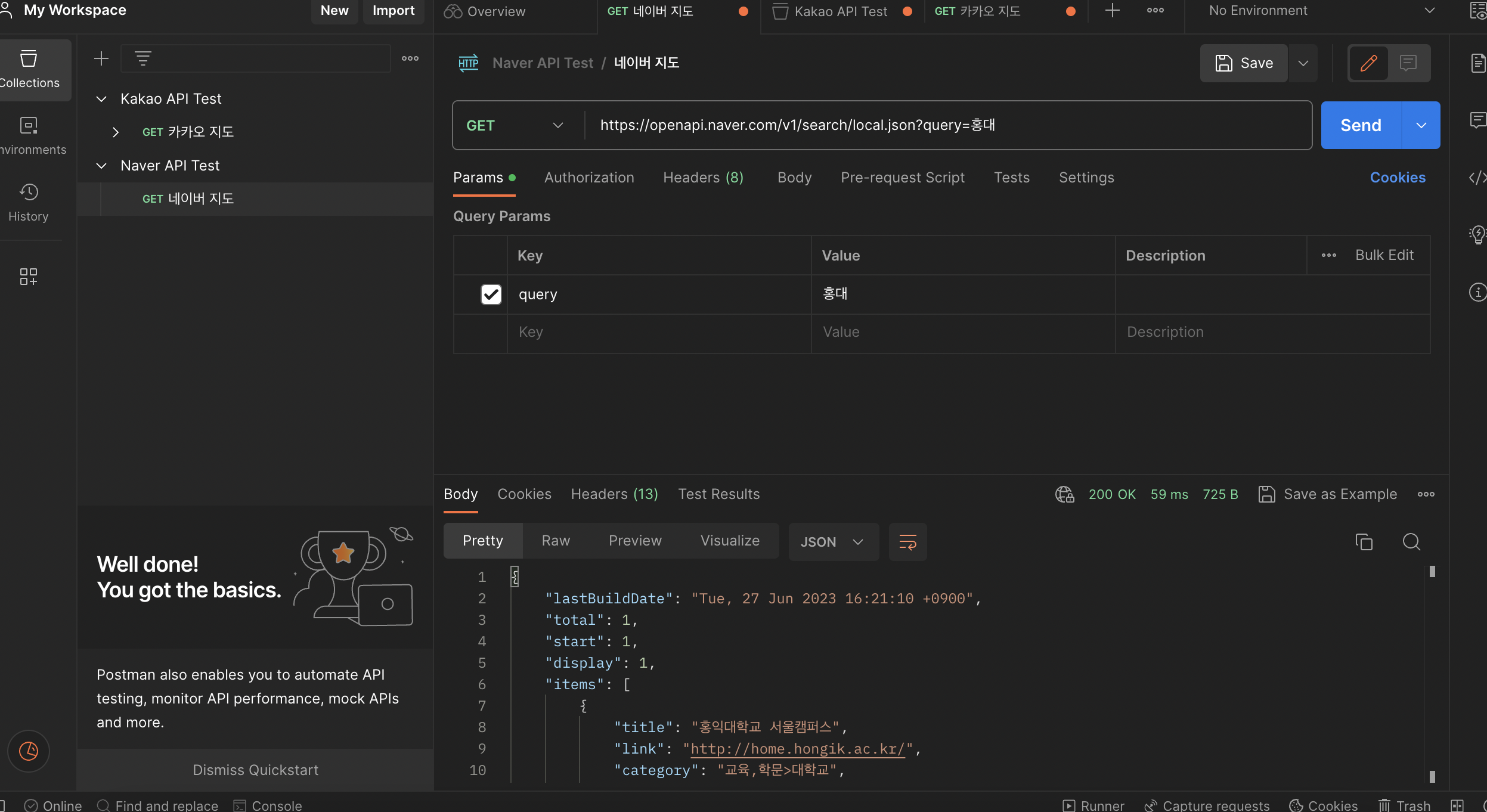Dismiss Quickstart panel
The height and width of the screenshot is (812, 1487).
tap(255, 770)
